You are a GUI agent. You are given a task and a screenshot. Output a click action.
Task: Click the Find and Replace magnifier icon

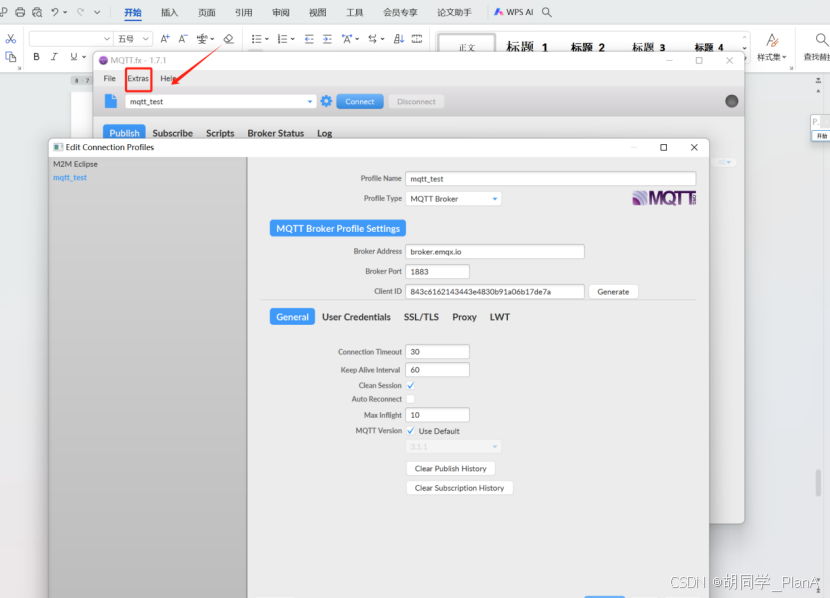coord(821,39)
